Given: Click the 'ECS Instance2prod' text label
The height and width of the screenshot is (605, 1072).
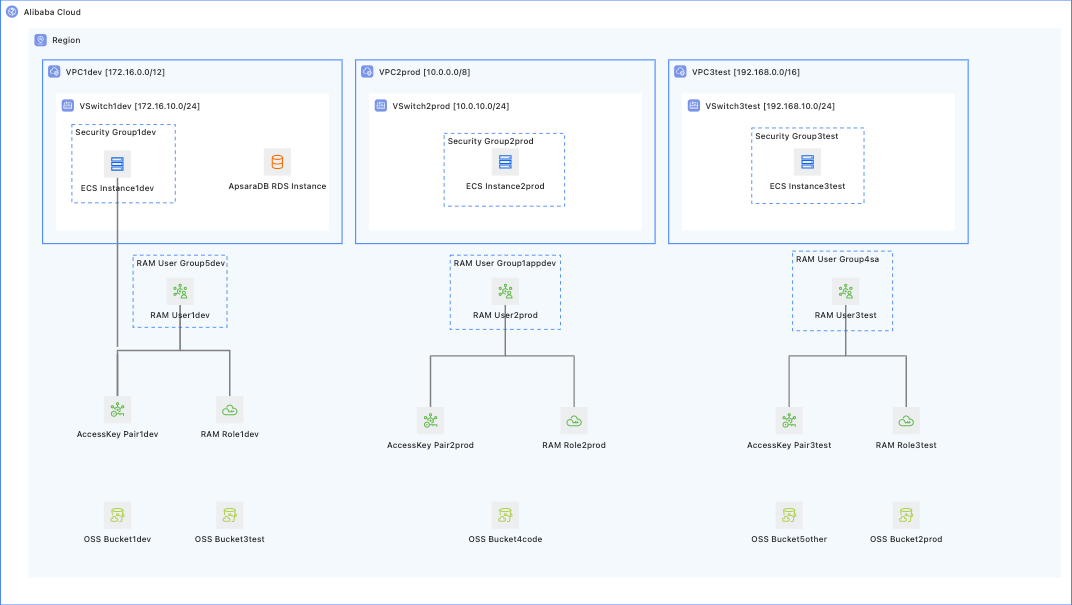Looking at the screenshot, I should [x=505, y=186].
